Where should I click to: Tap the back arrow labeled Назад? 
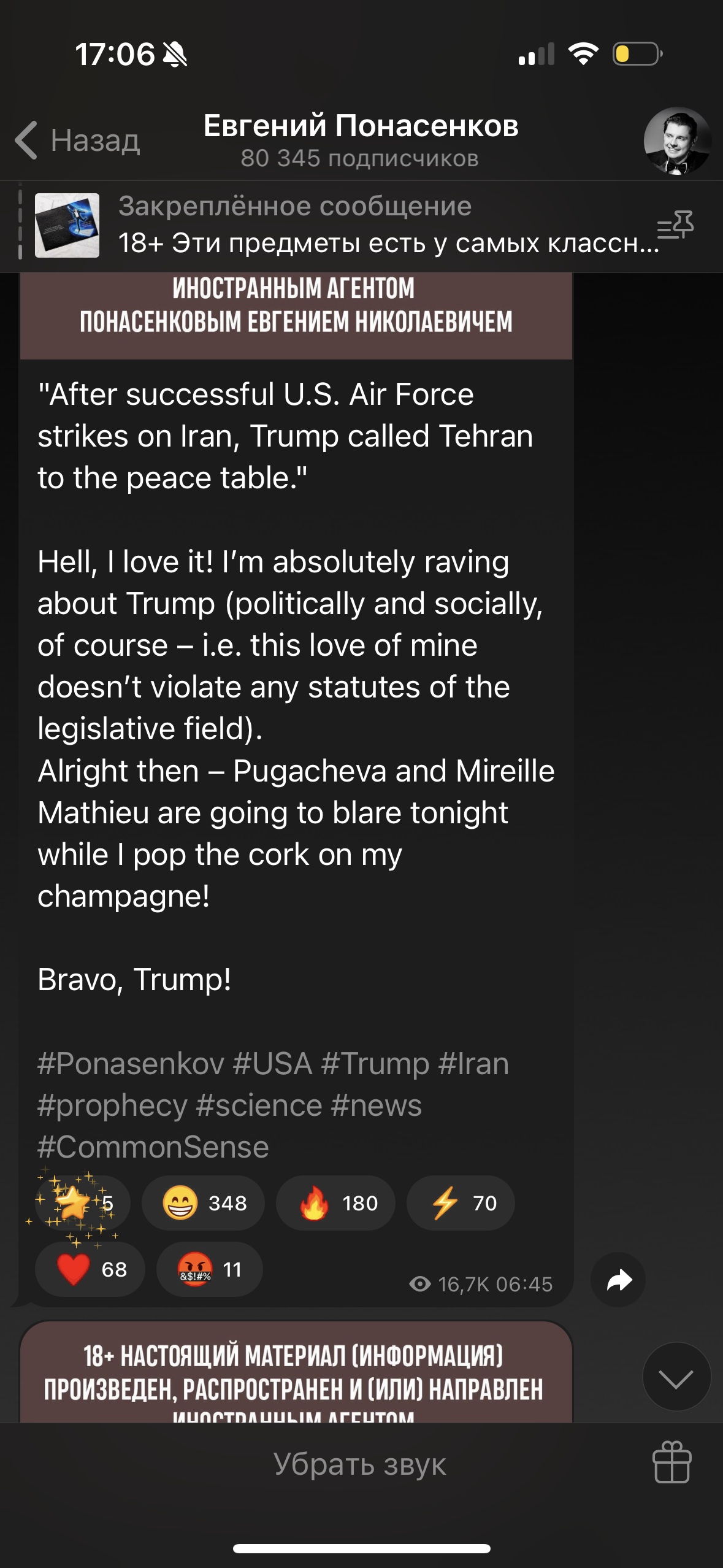coord(78,140)
